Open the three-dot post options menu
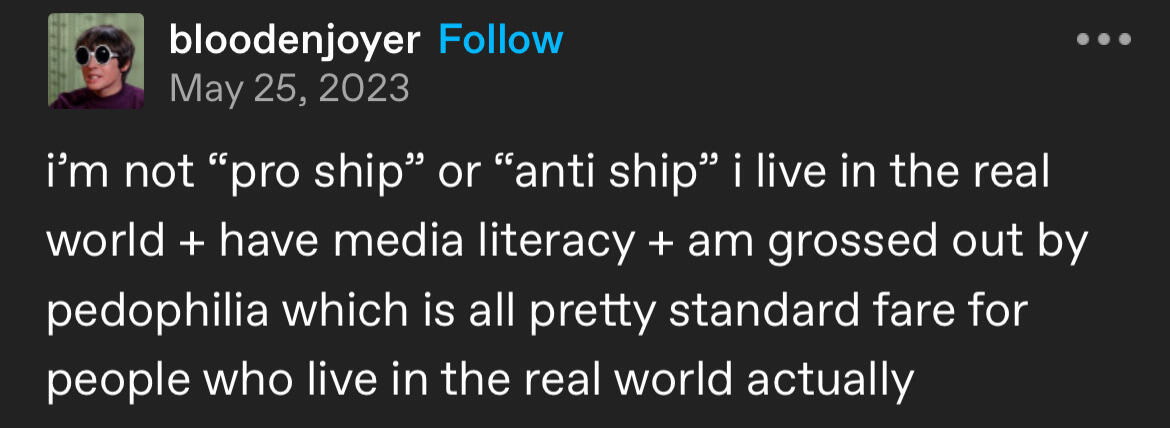Image resolution: width=1170 pixels, height=428 pixels. coord(1103,41)
